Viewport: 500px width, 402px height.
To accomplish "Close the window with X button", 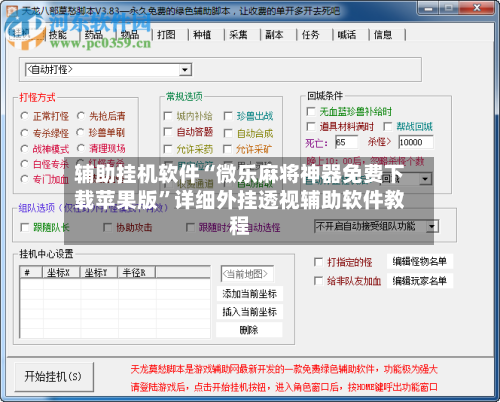I will click(x=477, y=7).
